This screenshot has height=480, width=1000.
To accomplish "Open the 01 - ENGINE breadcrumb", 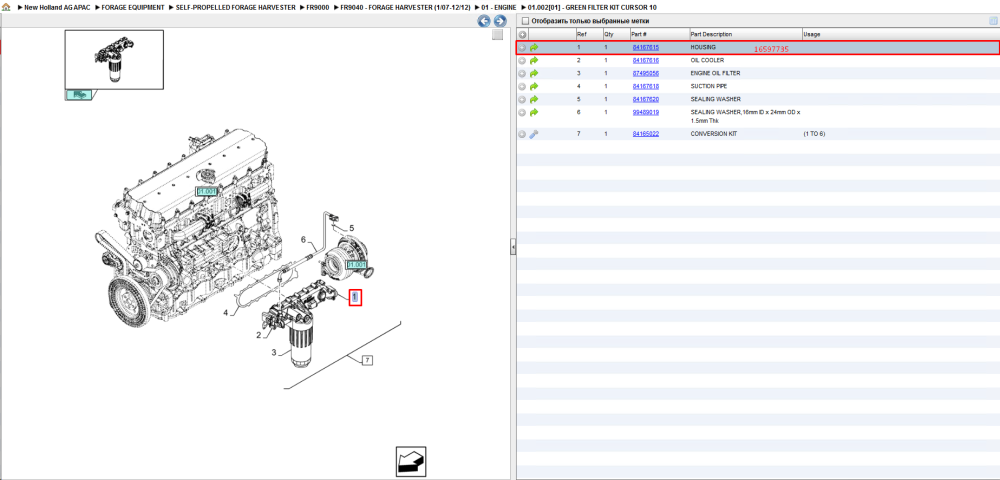I will coord(499,7).
